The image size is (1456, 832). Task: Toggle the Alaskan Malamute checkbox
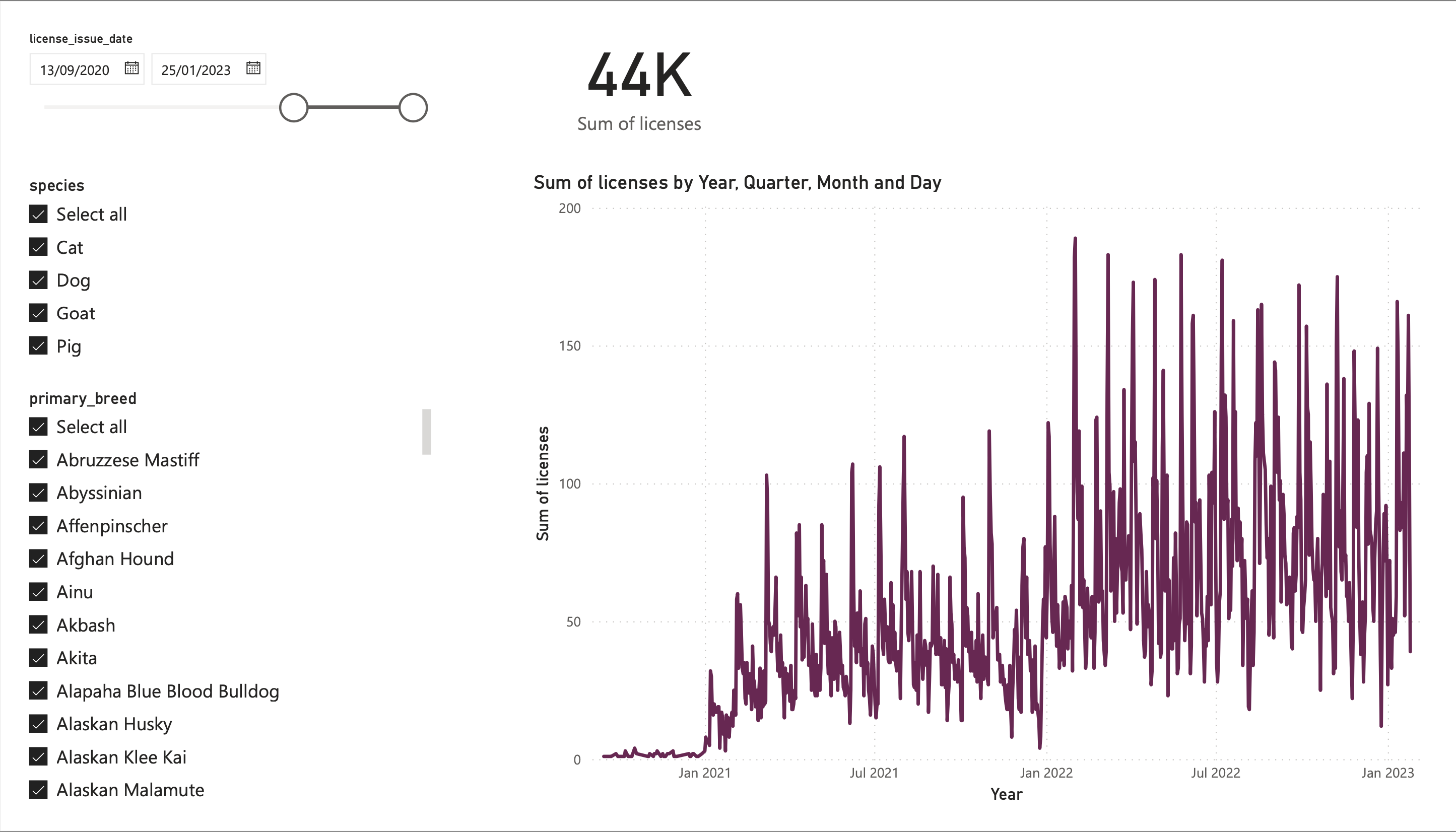click(38, 790)
